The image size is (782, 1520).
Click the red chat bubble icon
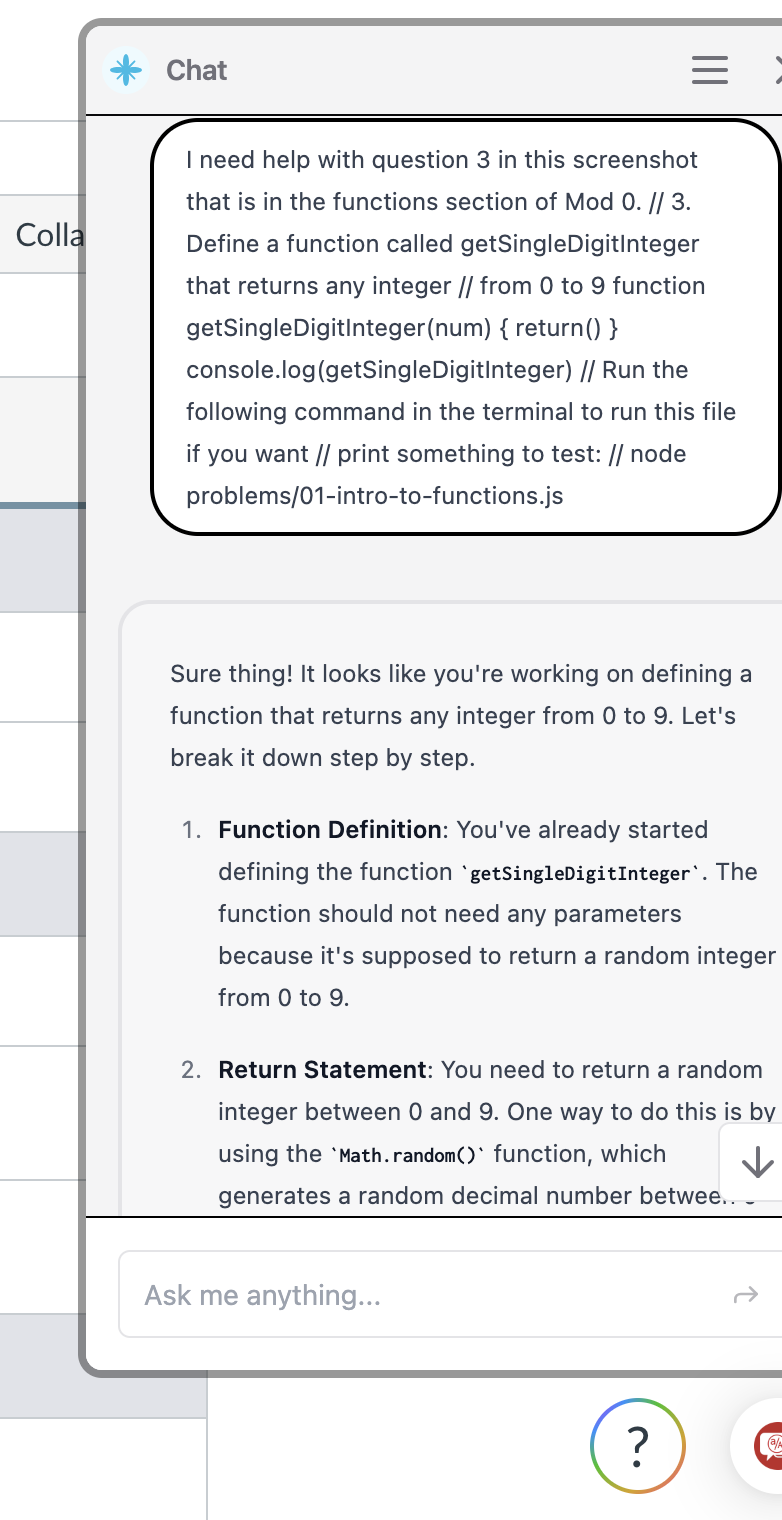tap(770, 1446)
